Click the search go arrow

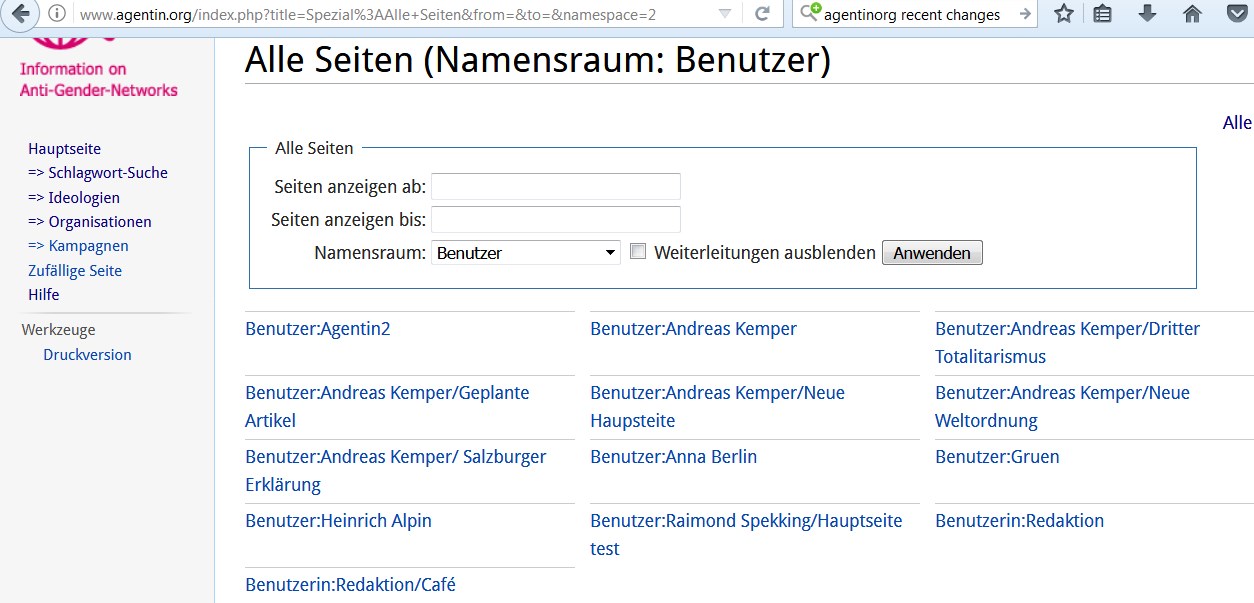point(1024,14)
